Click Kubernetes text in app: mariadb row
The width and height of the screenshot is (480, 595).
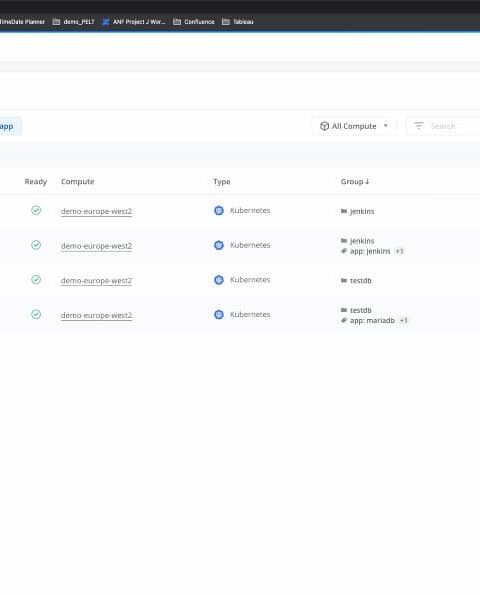pos(250,315)
